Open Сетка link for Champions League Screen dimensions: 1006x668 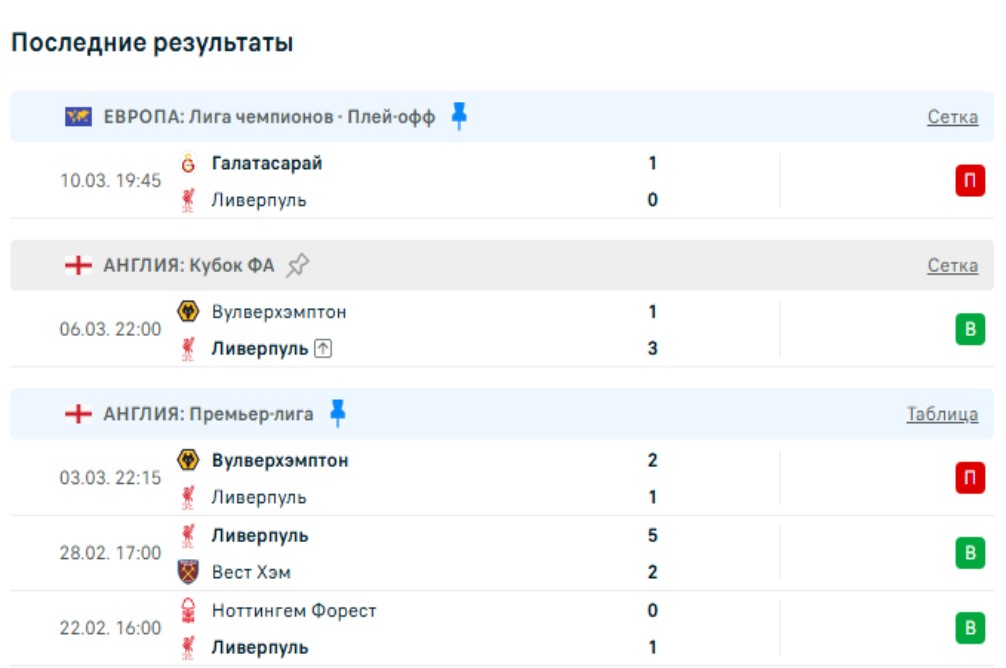point(952,117)
